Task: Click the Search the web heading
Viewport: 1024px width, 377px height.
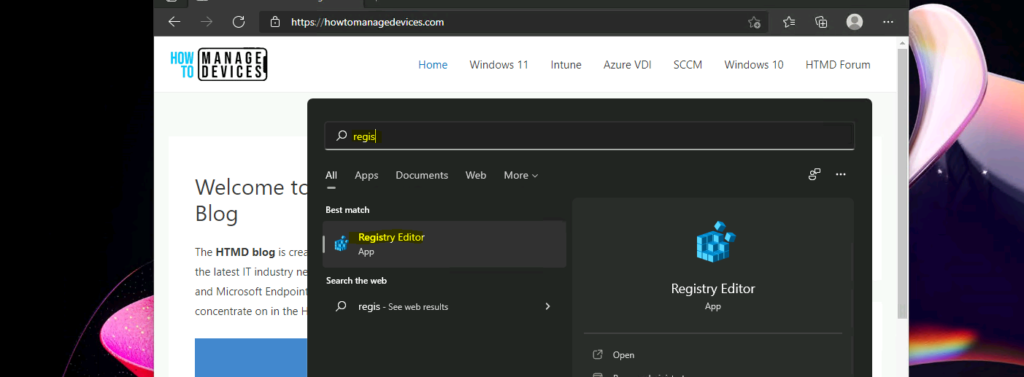Action: pos(357,280)
